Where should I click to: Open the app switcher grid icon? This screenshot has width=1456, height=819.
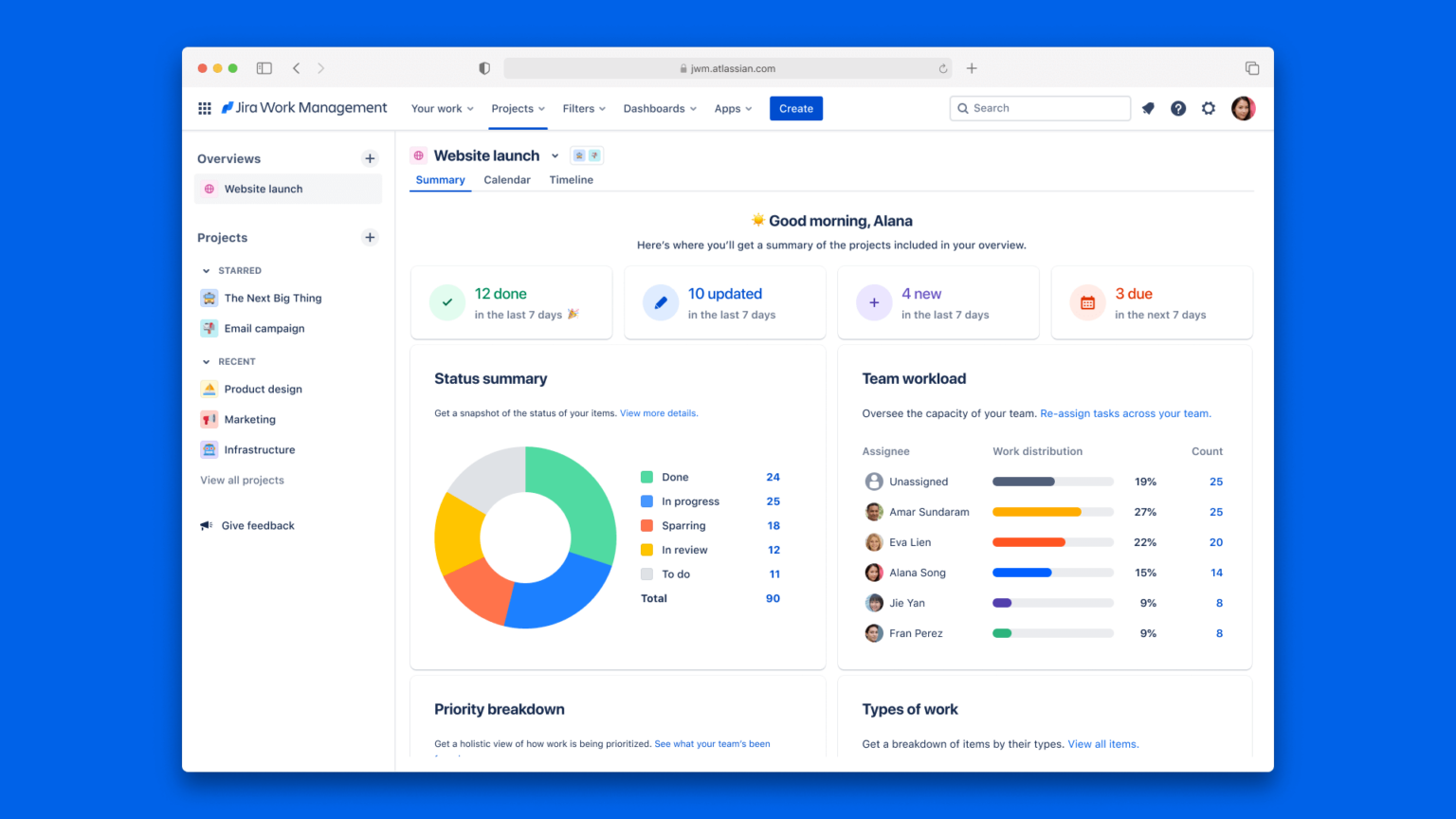point(204,108)
